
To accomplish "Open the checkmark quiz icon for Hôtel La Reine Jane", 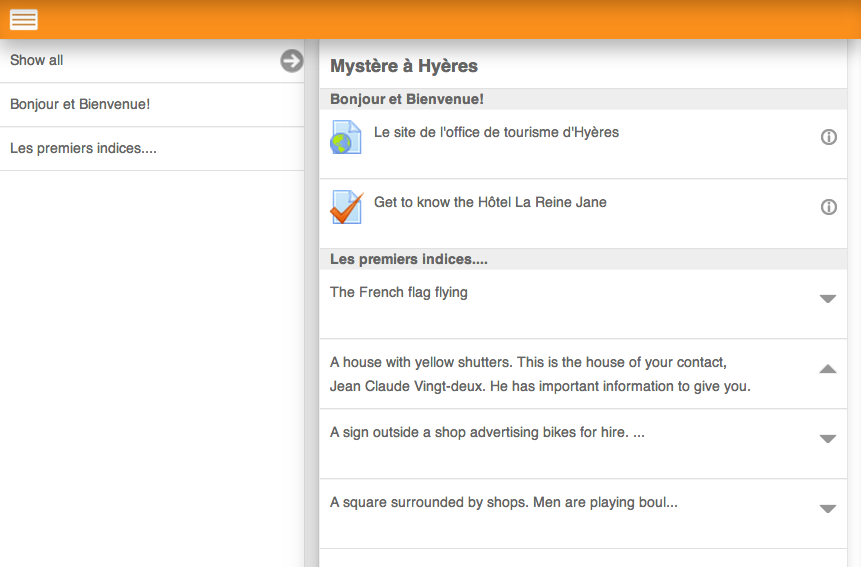I will coord(346,207).
